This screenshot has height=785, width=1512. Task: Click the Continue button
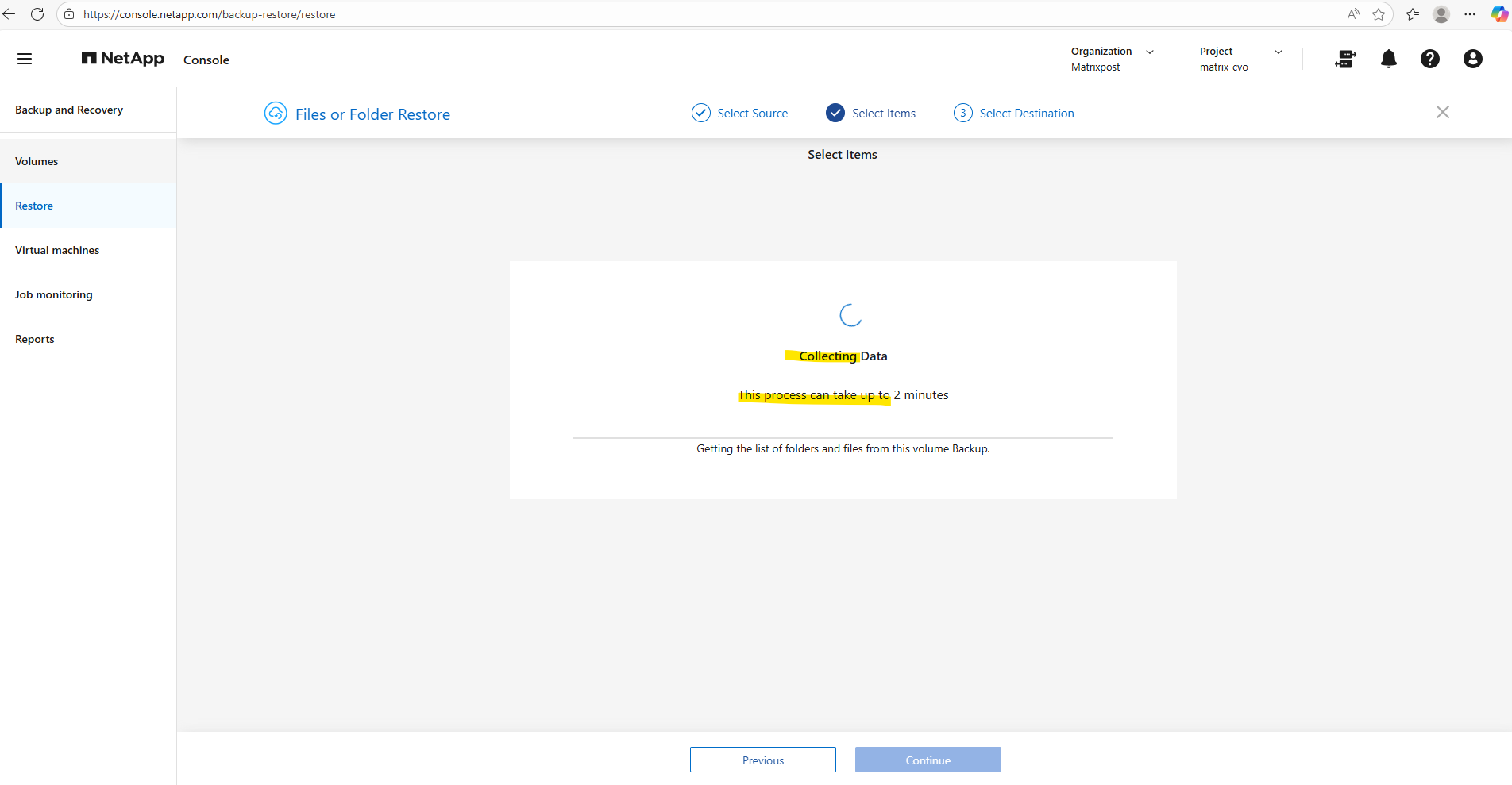[x=928, y=760]
